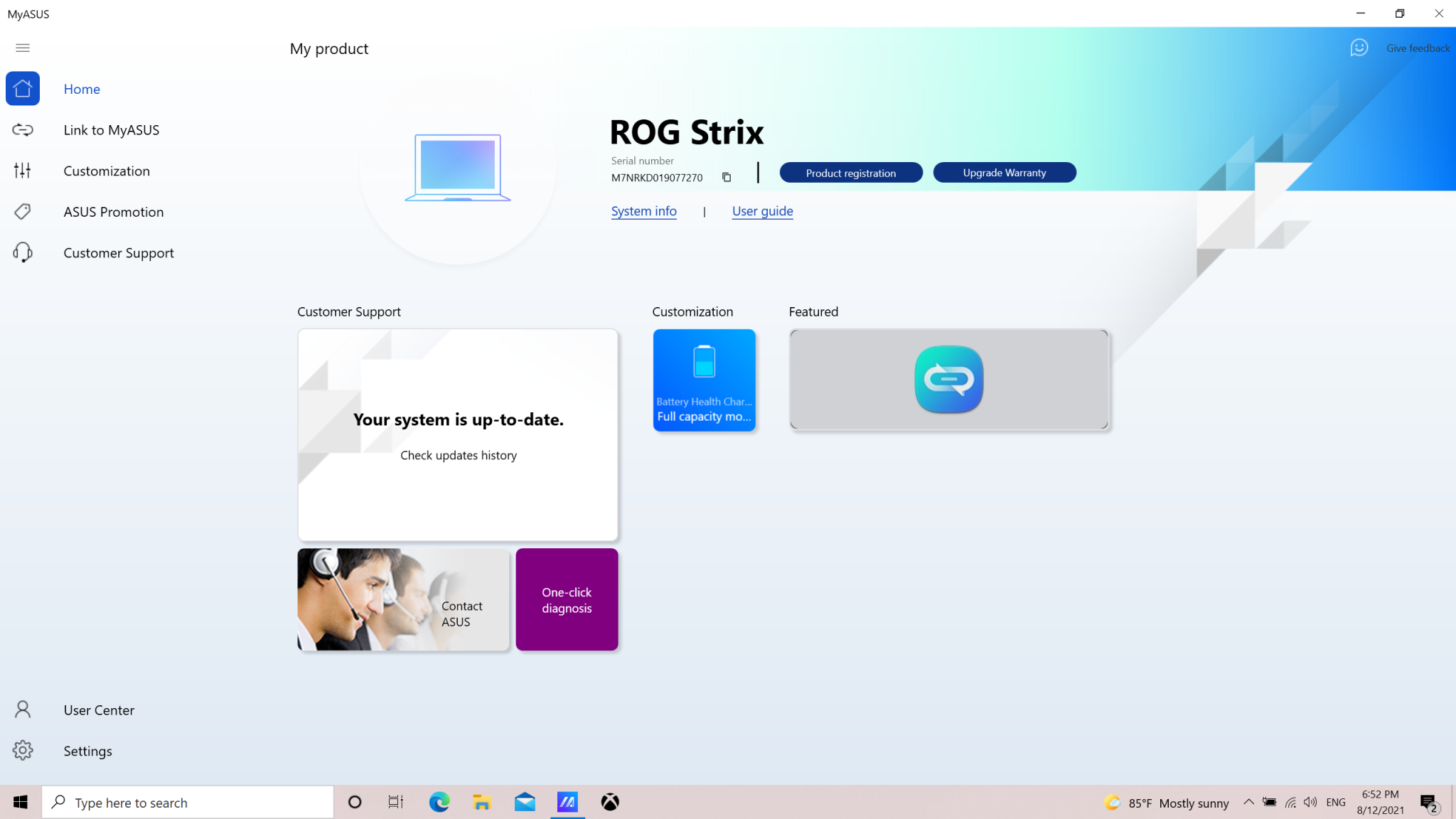Screen dimensions: 1456x819
Task: Open User Center menu item
Action: point(99,710)
